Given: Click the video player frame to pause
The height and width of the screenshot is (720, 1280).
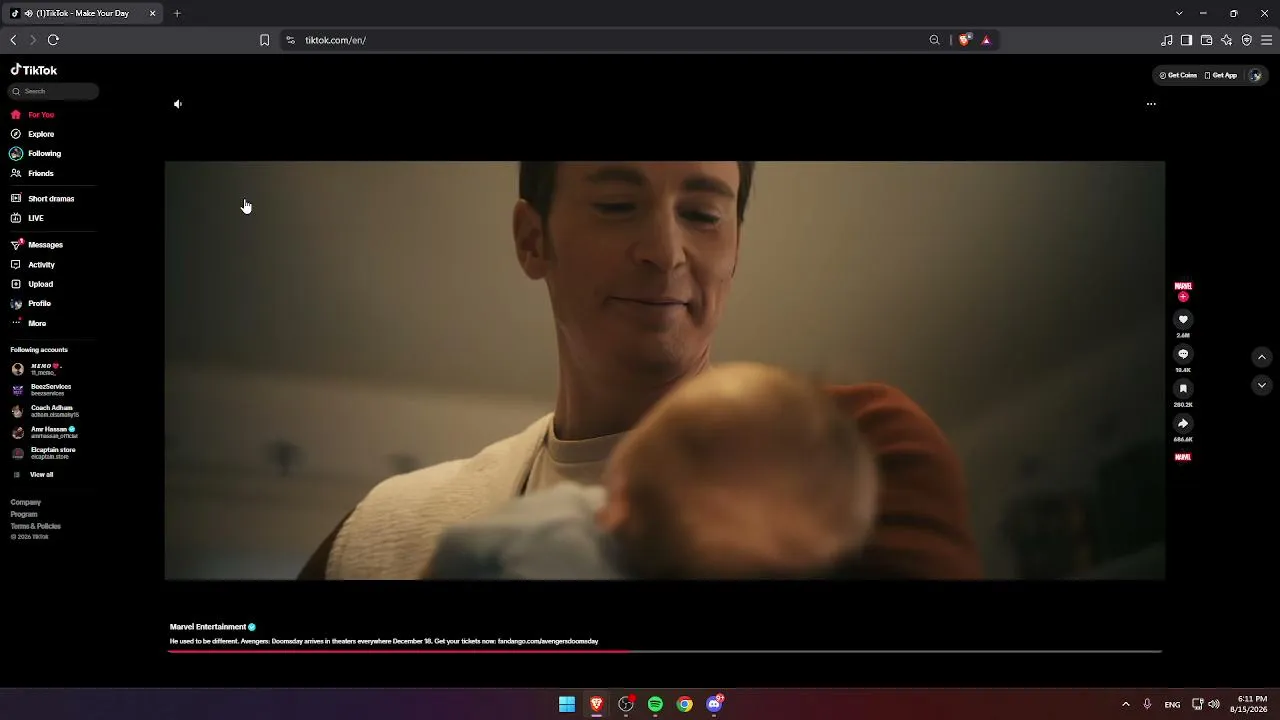Looking at the screenshot, I should (x=665, y=370).
